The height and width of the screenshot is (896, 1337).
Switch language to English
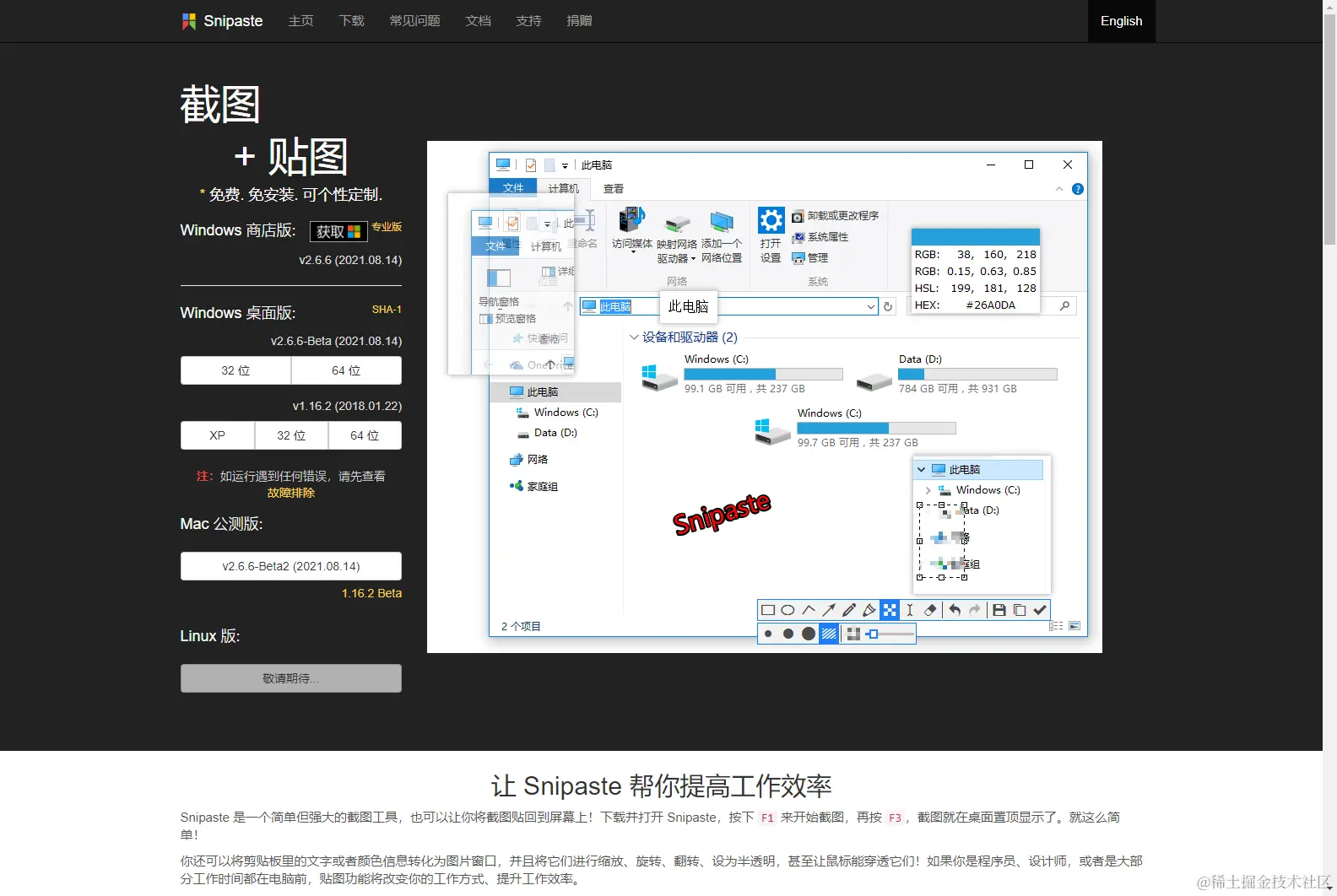(1121, 21)
